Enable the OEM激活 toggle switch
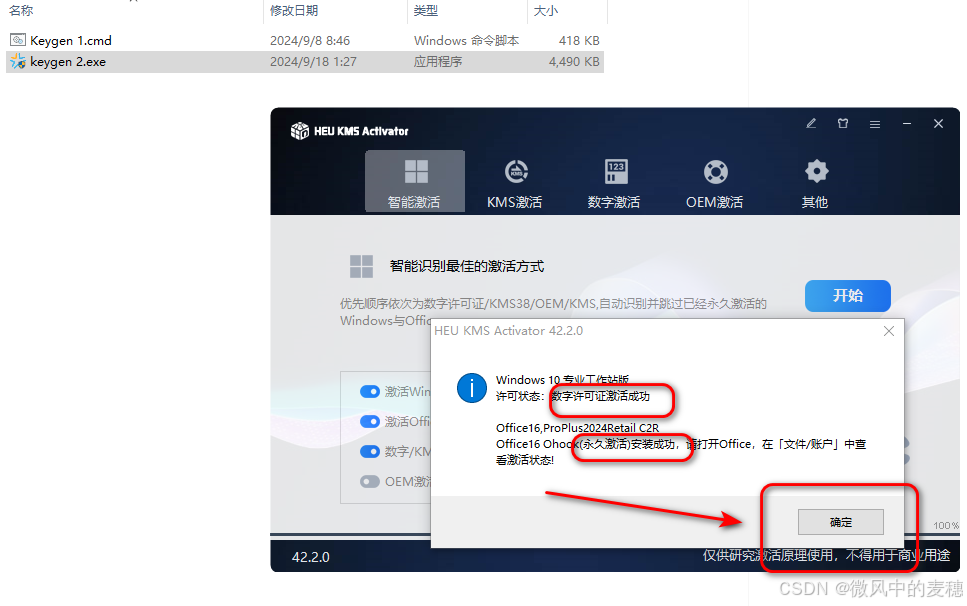Screen dimensions: 967x606 [x=370, y=481]
